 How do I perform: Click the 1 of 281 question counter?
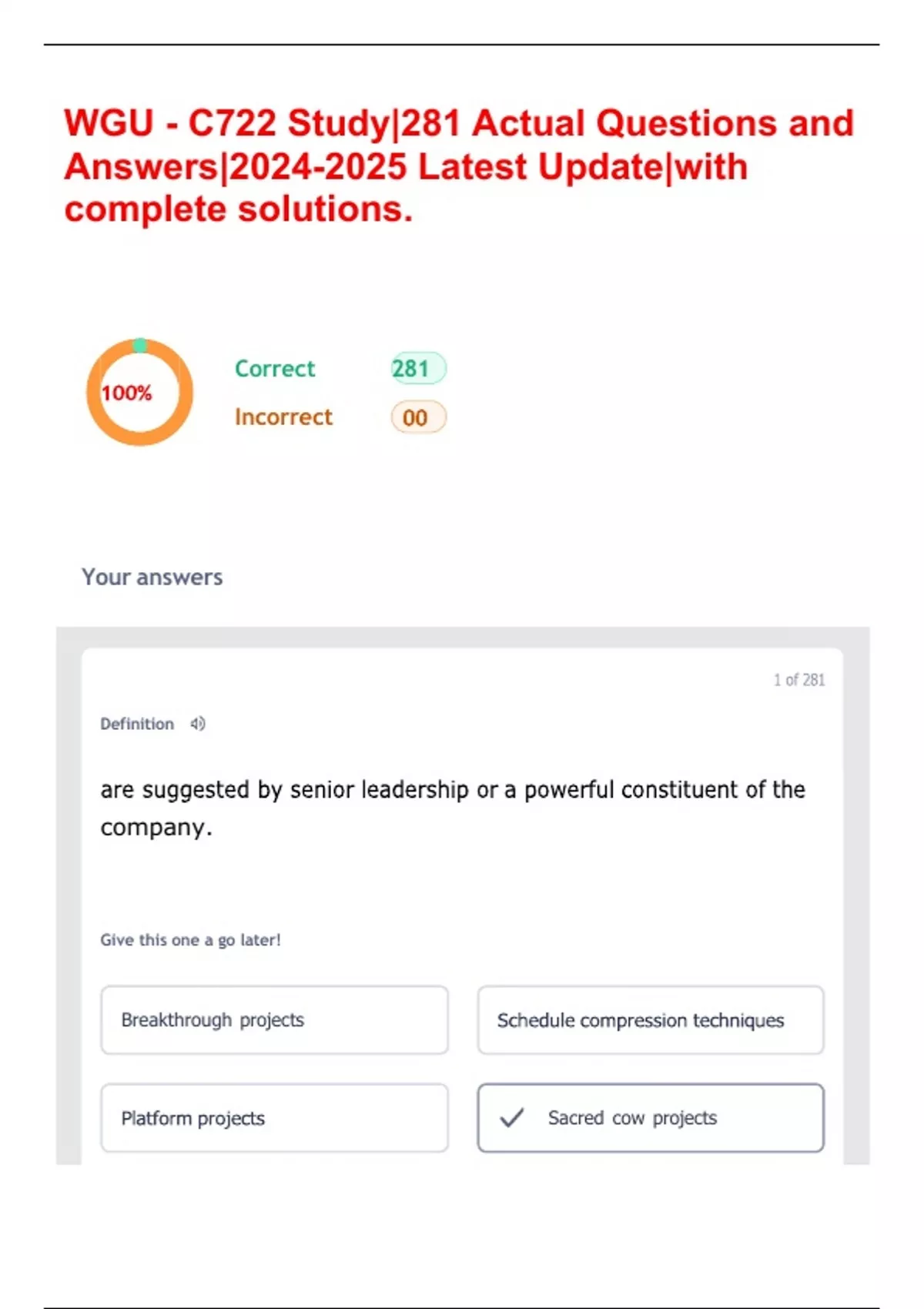(798, 680)
